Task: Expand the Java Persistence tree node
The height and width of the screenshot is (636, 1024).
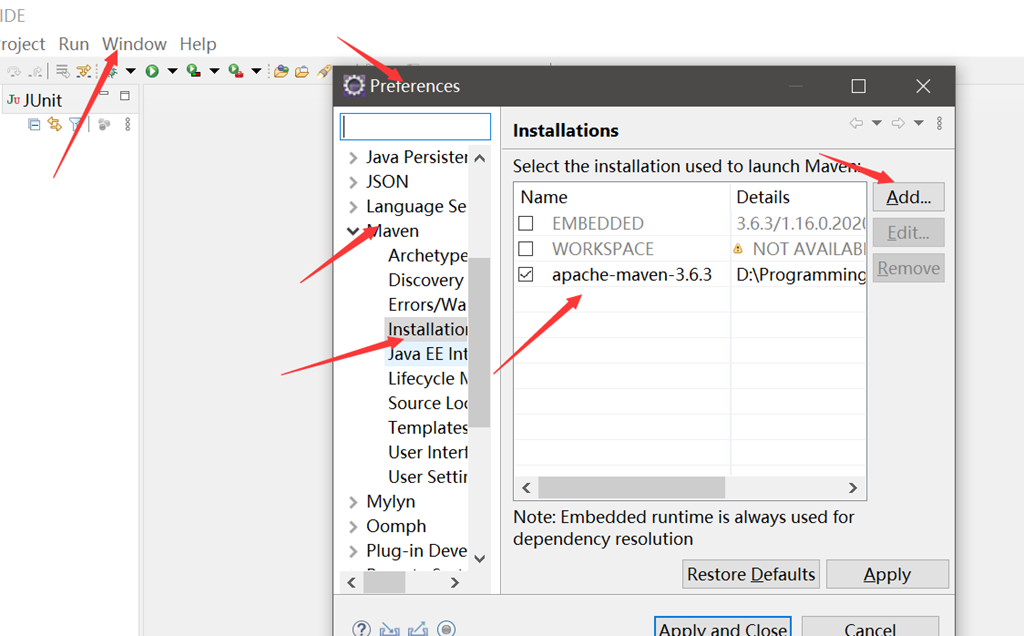Action: pos(353,157)
